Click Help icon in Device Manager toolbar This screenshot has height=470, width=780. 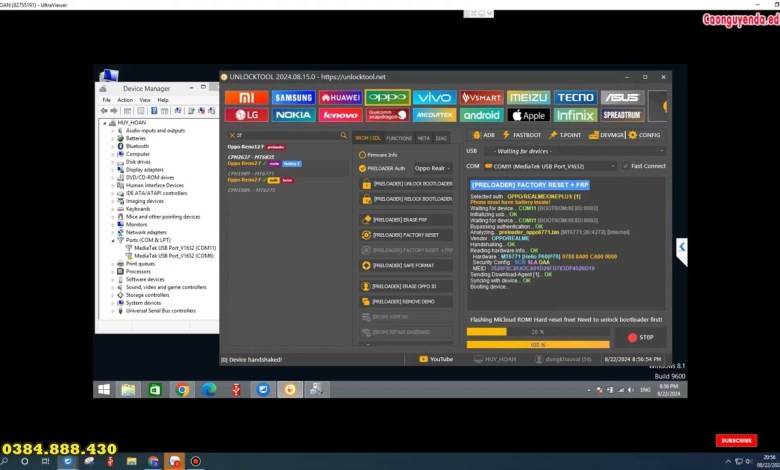pyautogui.click(x=154, y=111)
